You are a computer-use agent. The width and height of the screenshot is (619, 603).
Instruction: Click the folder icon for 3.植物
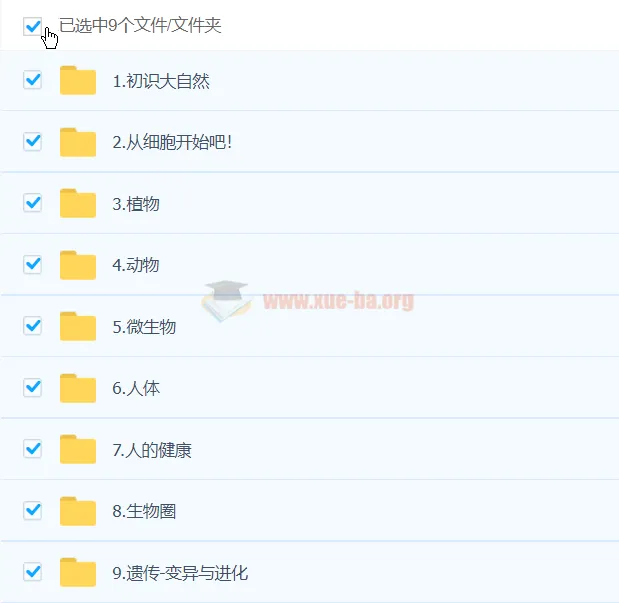click(x=78, y=203)
